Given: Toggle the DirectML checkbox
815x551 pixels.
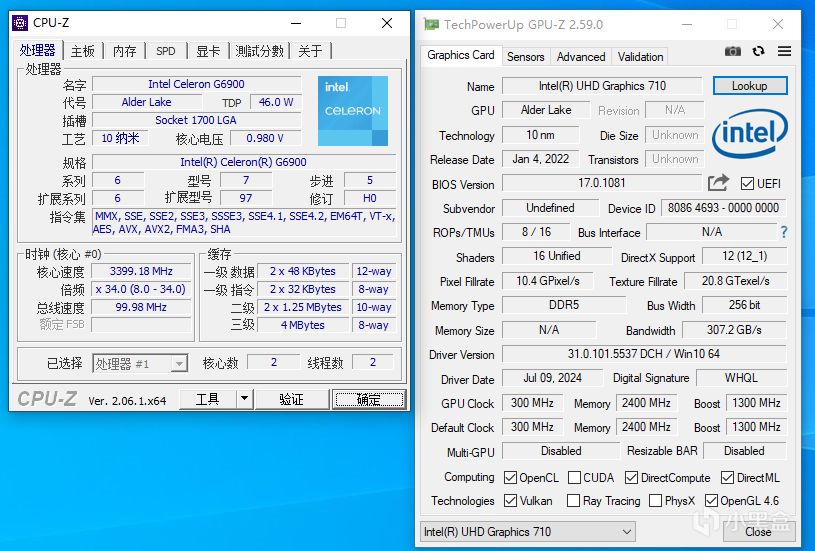Looking at the screenshot, I should click(727, 477).
